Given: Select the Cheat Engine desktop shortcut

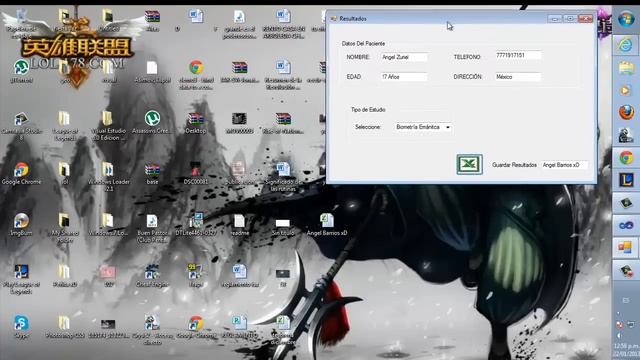Looking at the screenshot, I should tap(152, 276).
